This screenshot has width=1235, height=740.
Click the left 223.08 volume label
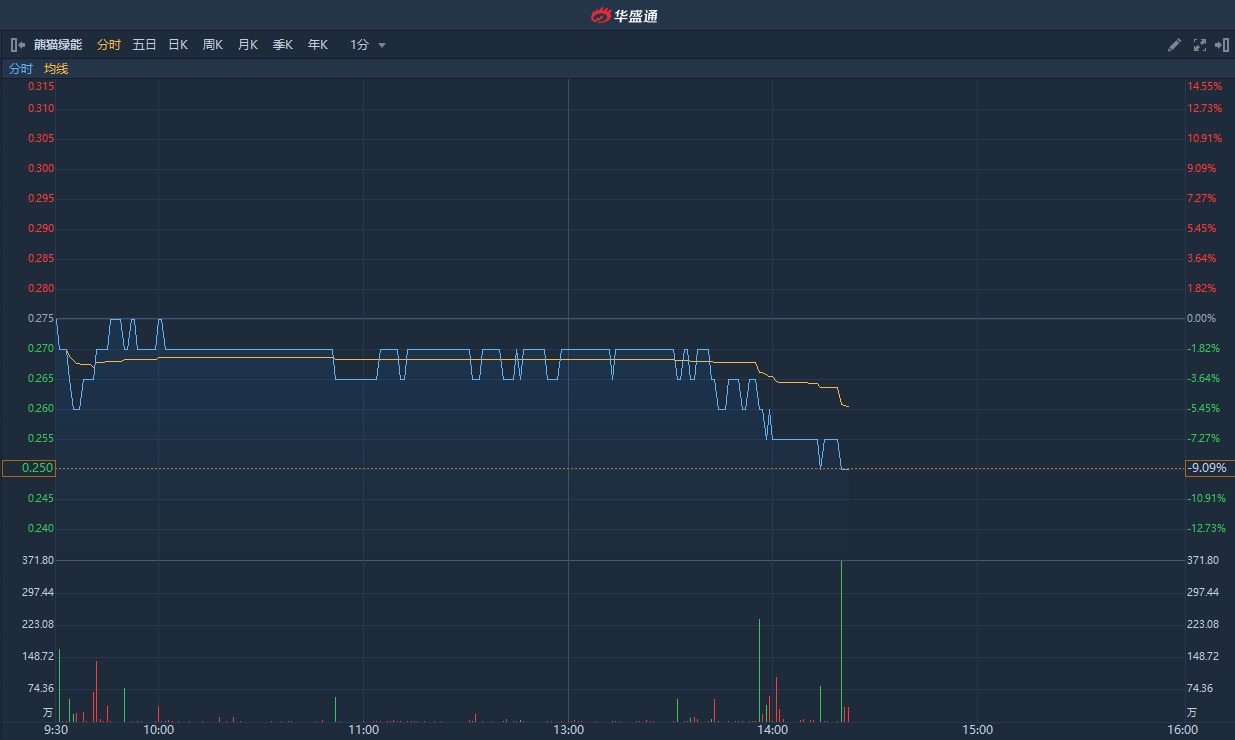[38, 624]
